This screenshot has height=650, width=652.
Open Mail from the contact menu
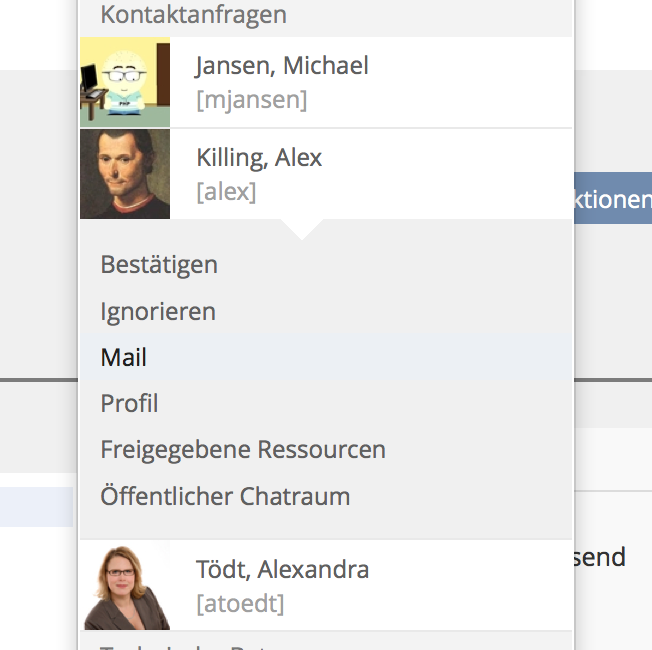[x=124, y=357]
